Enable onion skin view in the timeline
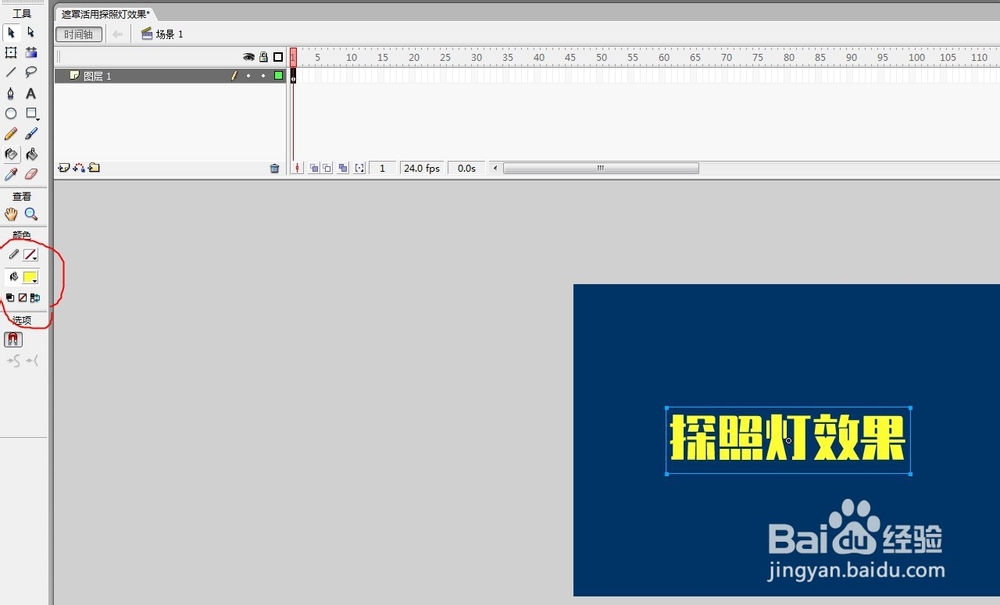This screenshot has height=605, width=1000. [312, 168]
